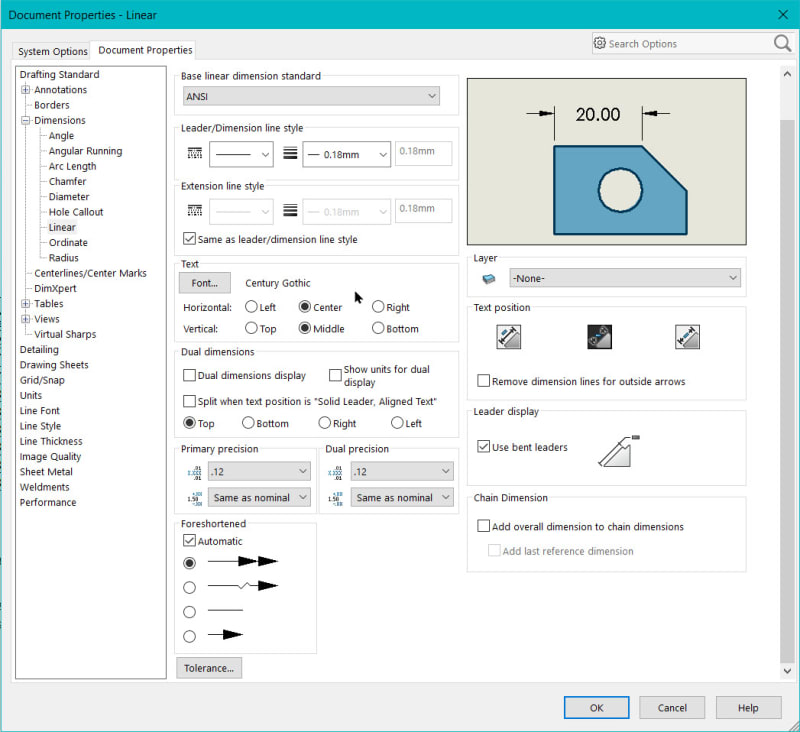Check Split when text position option
The width and height of the screenshot is (800, 732).
pos(189,401)
